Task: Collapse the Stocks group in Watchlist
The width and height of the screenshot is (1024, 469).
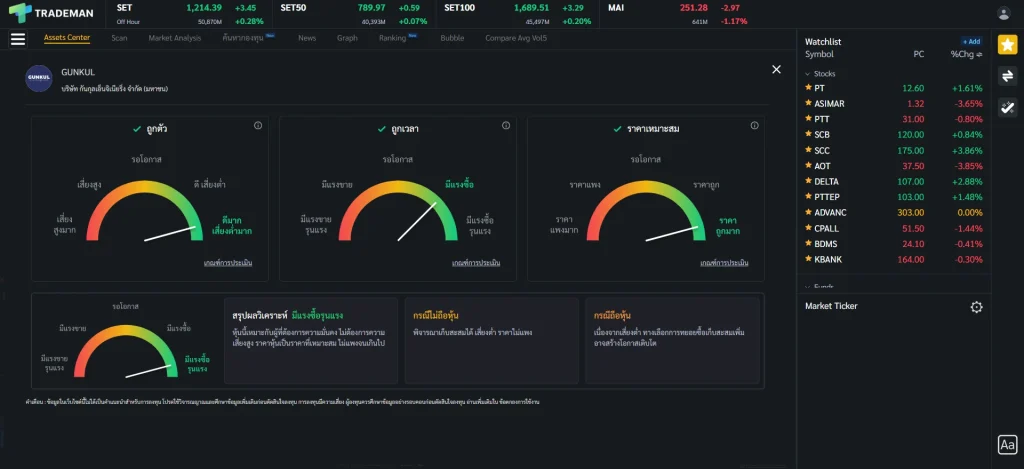Action: (x=808, y=74)
